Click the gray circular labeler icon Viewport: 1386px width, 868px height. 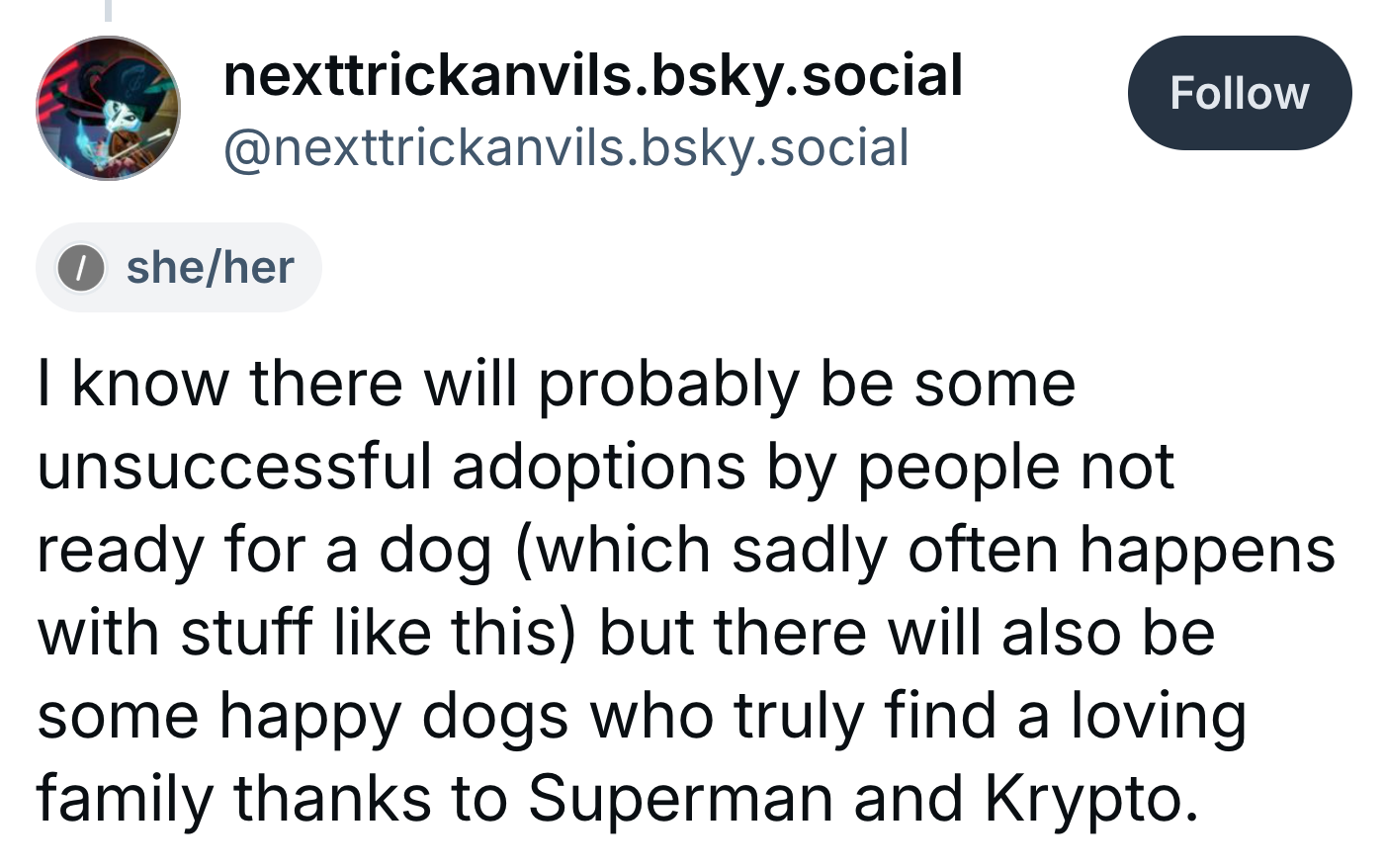tap(81, 268)
